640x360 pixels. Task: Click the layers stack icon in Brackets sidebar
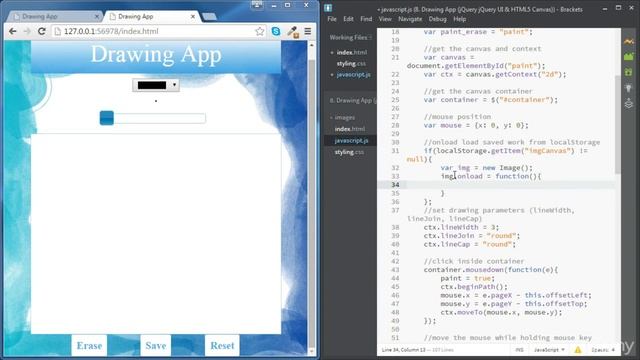[629, 103]
